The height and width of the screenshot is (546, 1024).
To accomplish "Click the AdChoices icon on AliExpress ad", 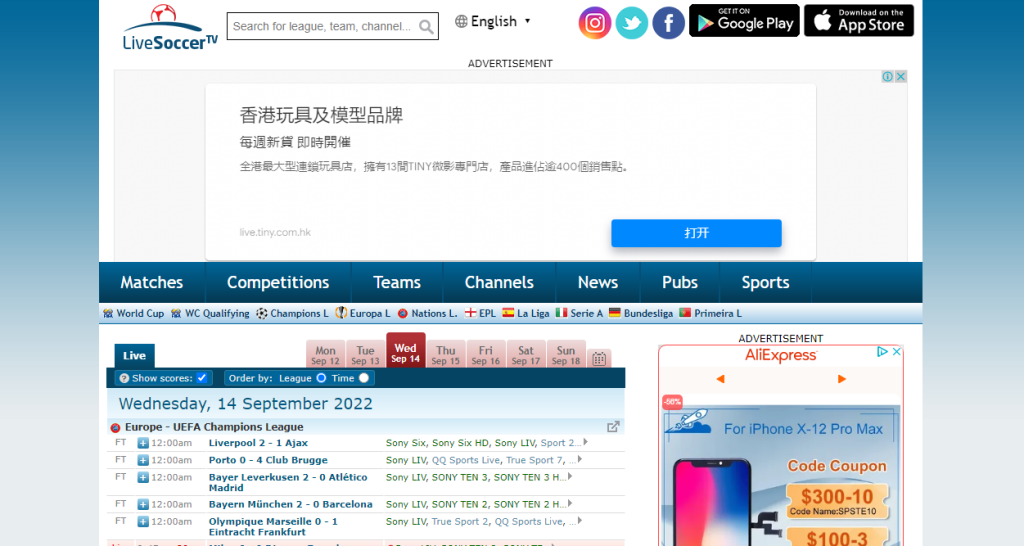I will pyautogui.click(x=882, y=351).
